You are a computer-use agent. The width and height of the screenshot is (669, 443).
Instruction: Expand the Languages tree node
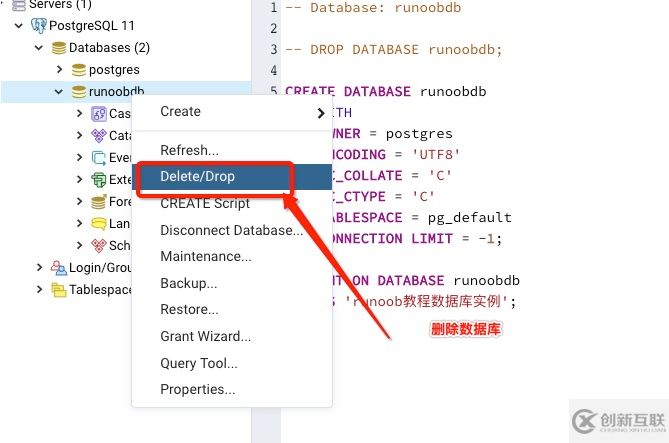coord(79,223)
